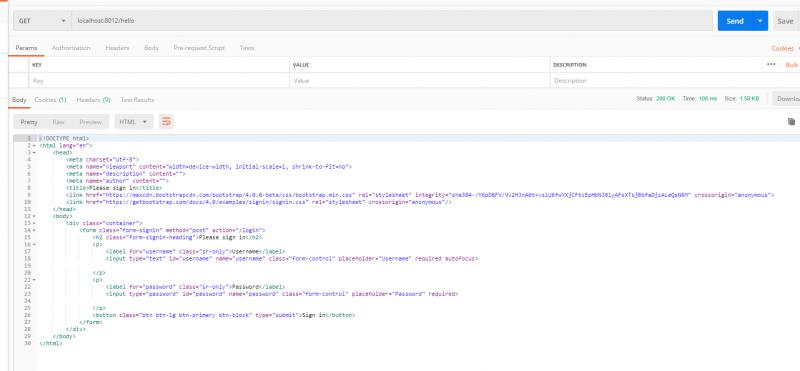Switch to Preview response view
The image size is (800, 371).
[x=90, y=122]
